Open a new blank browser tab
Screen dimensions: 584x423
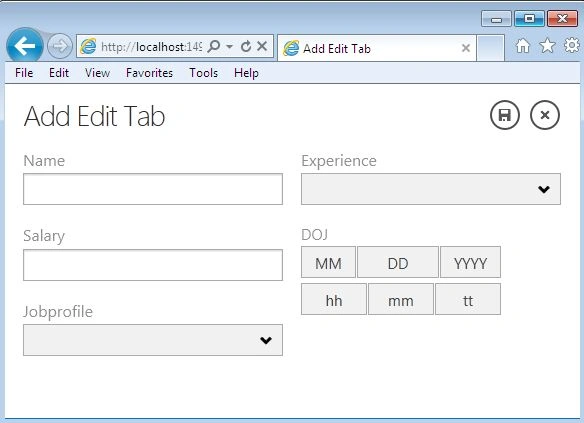coord(491,48)
